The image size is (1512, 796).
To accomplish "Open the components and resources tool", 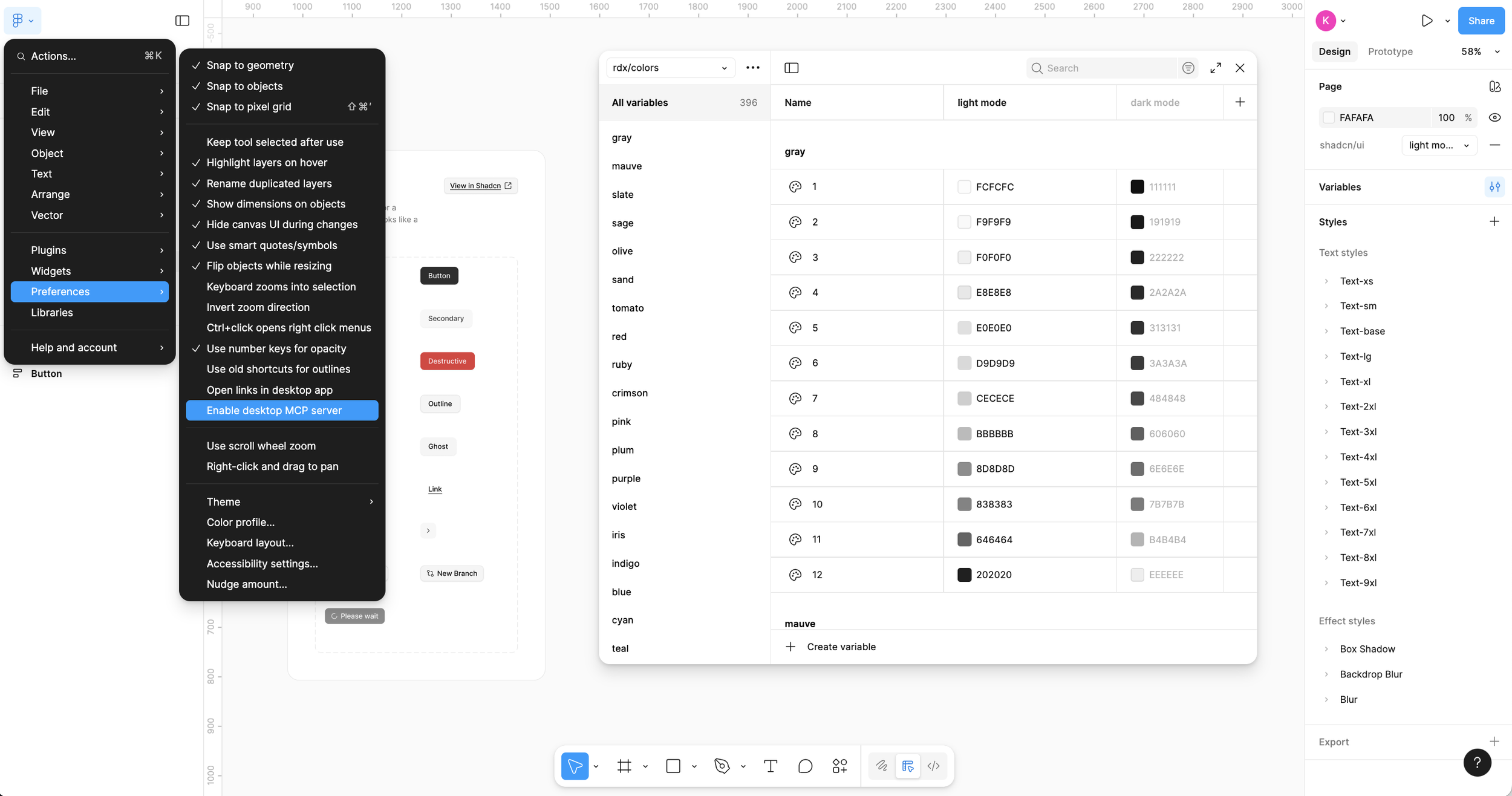I will (x=839, y=766).
